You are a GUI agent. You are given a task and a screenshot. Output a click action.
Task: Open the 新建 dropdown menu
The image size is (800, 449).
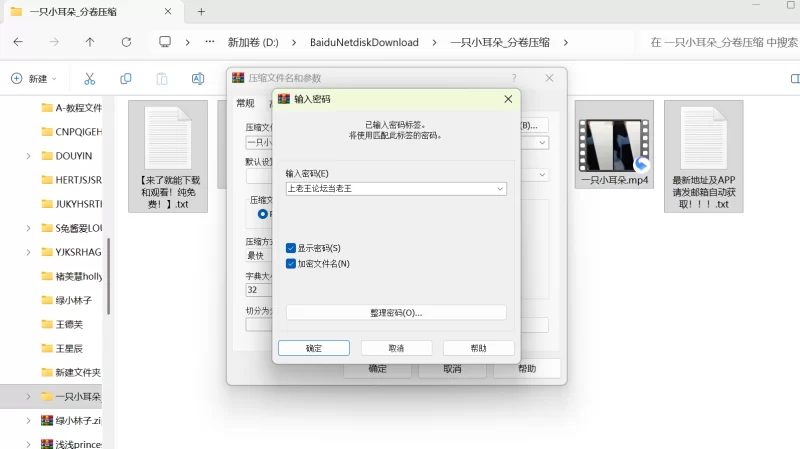(x=34, y=78)
